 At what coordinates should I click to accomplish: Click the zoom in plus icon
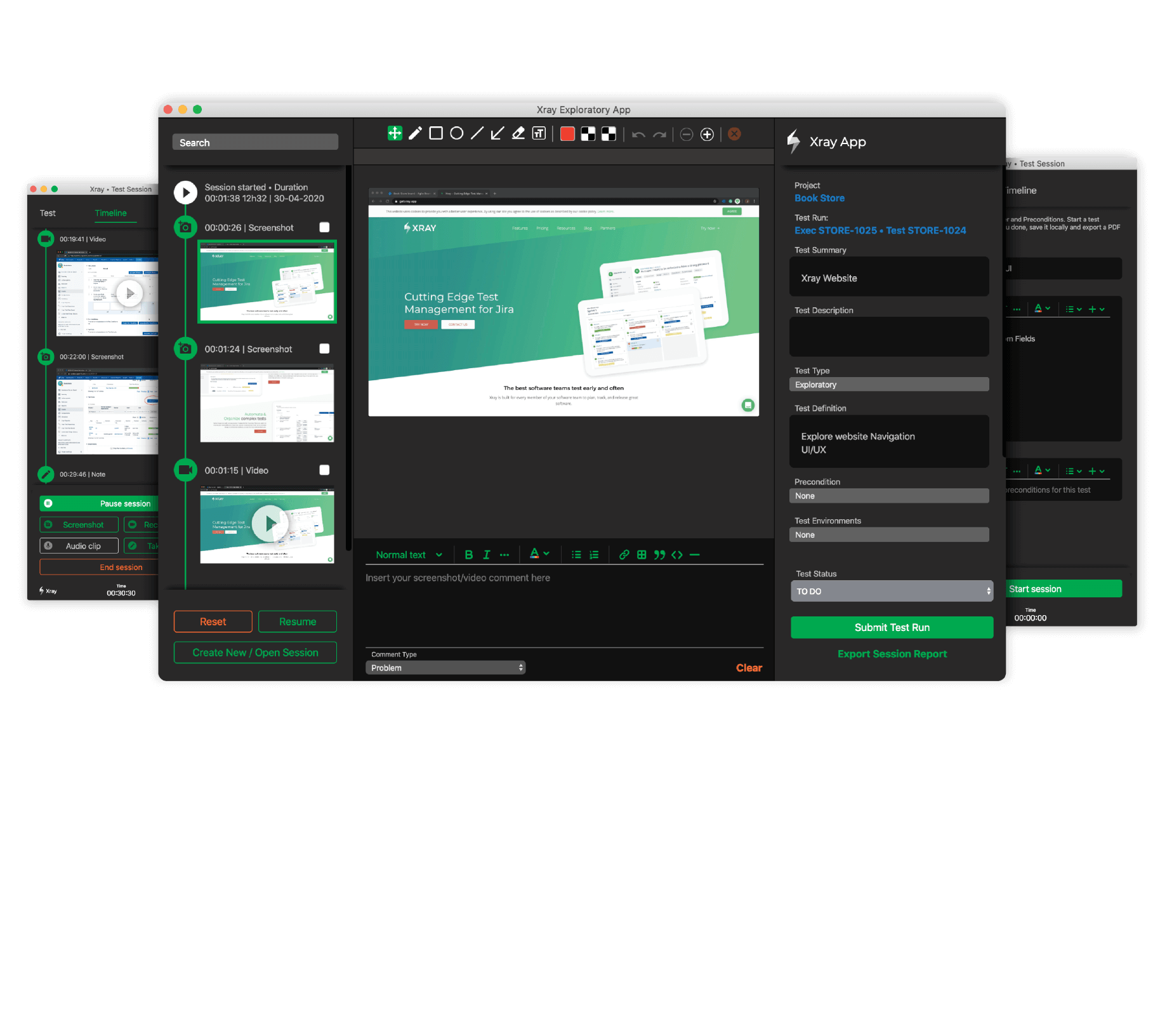tap(707, 134)
